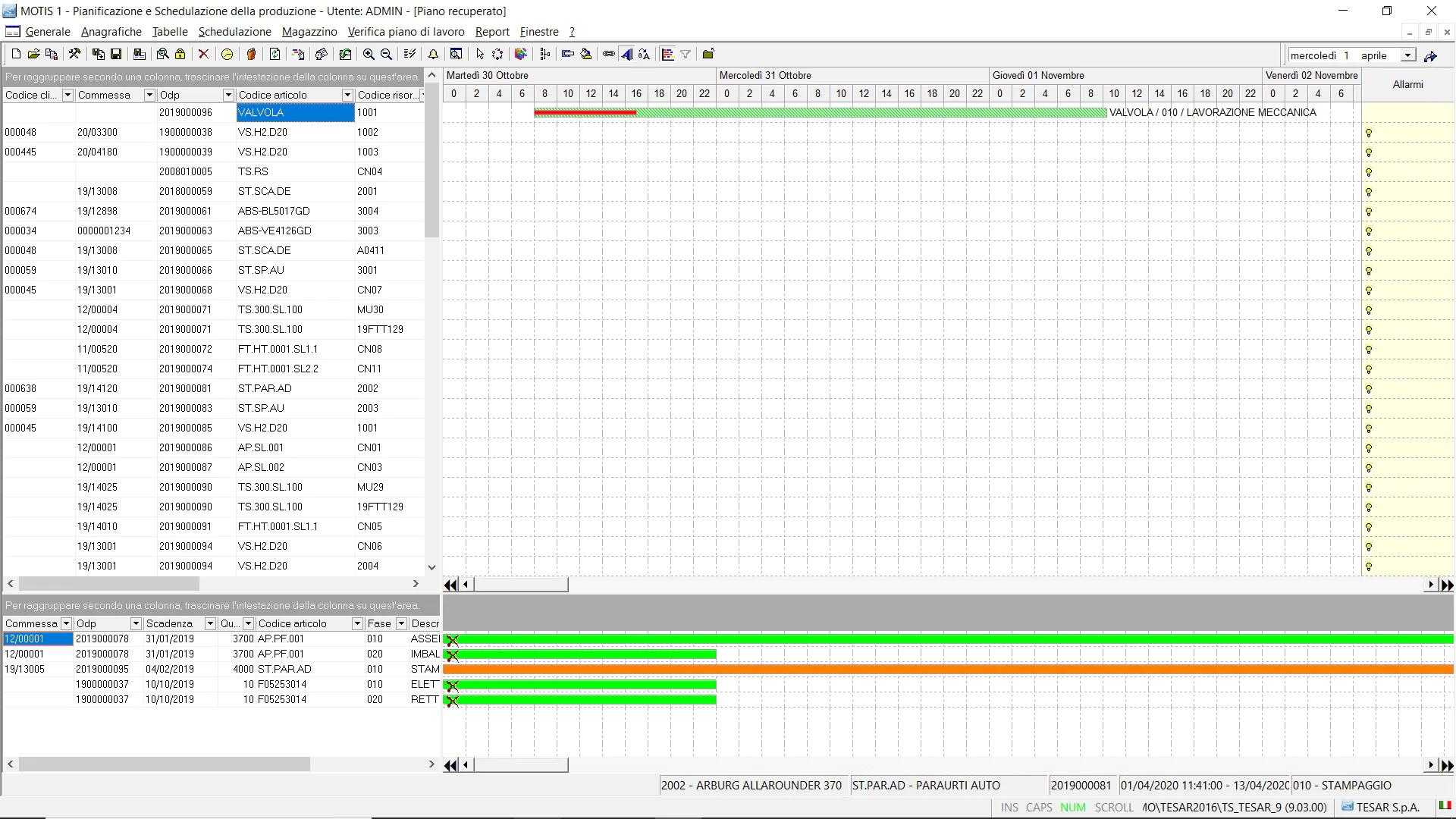Open the Scadenza column filter dropdown
The width and height of the screenshot is (1456, 819).
(210, 623)
